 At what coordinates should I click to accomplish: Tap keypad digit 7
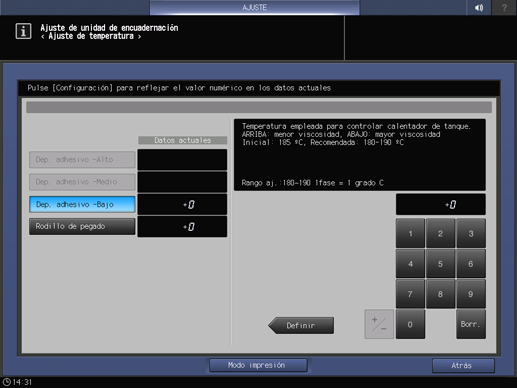[410, 294]
